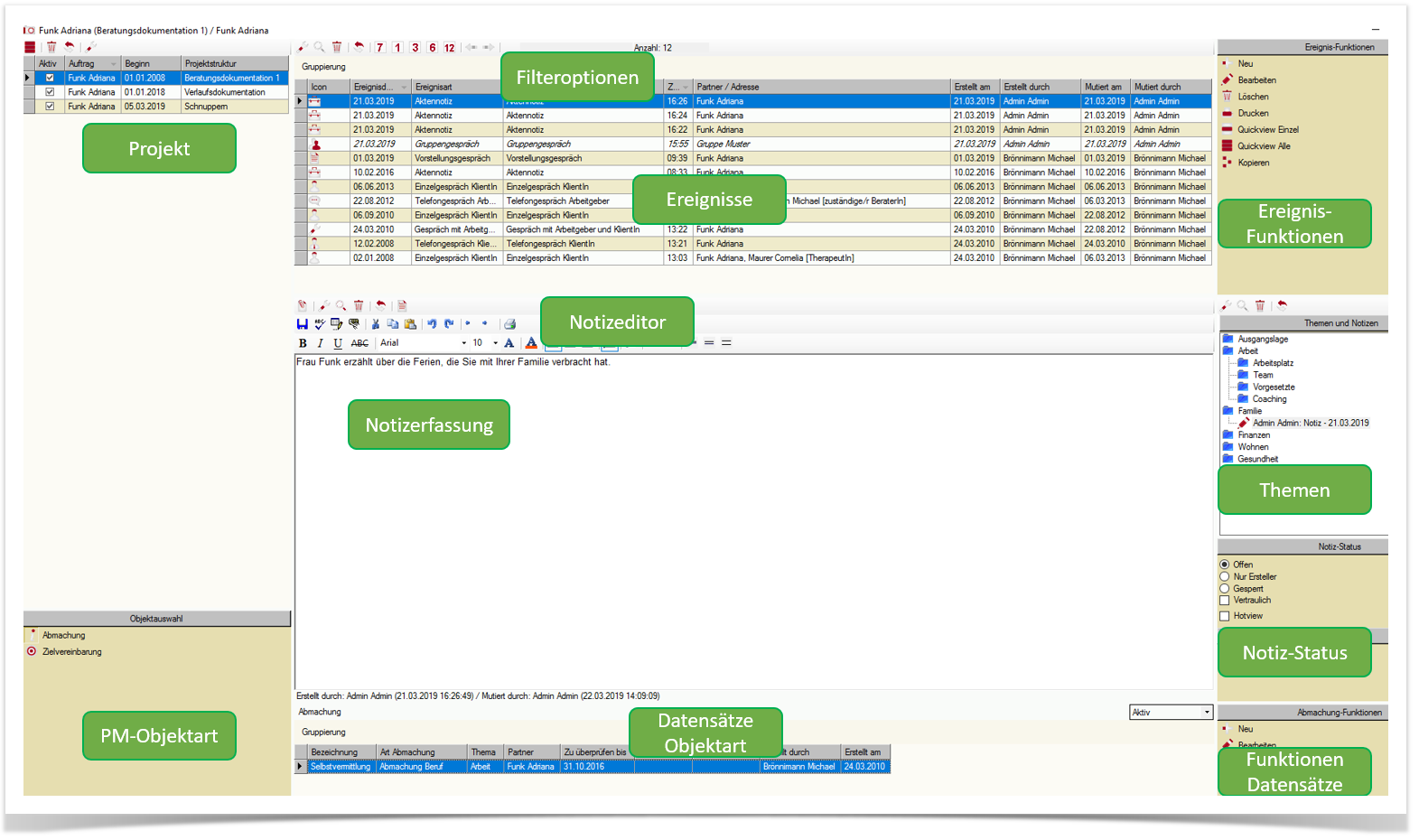This screenshot has width=1419, height=840.
Task: Select the Gesperrt note status
Action: (1225, 588)
